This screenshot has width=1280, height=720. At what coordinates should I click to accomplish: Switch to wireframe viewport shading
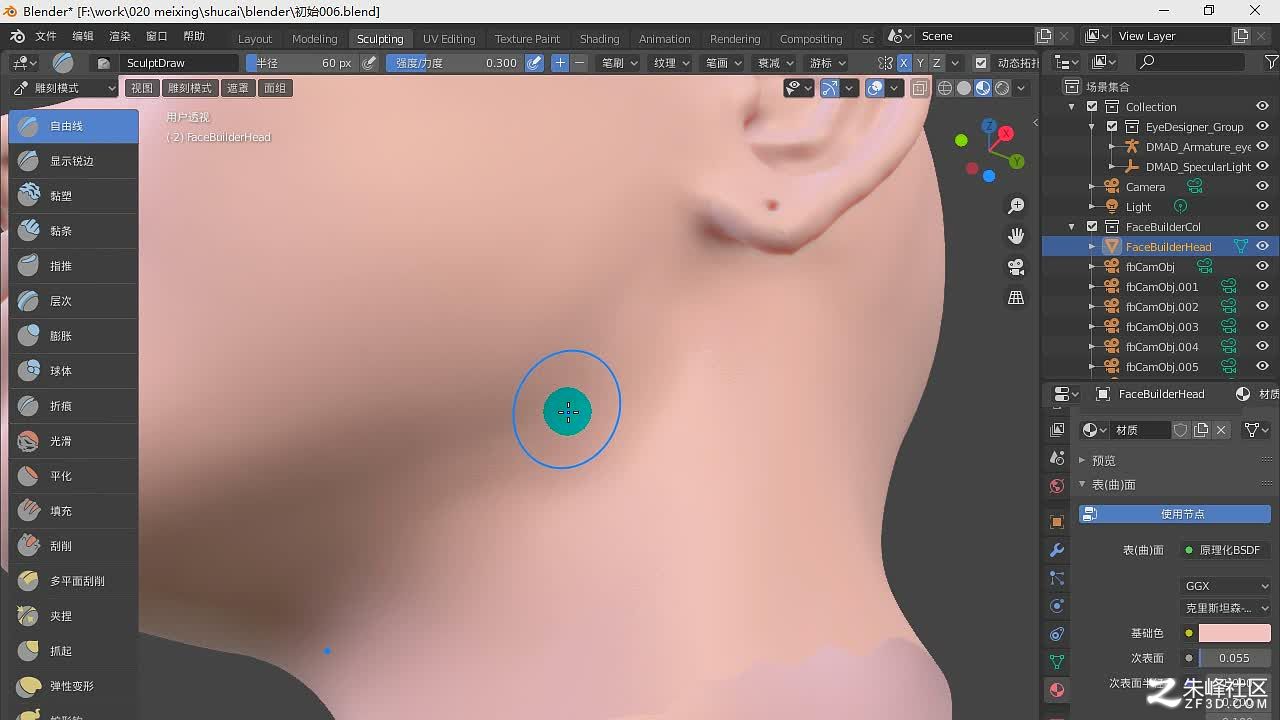click(x=945, y=88)
